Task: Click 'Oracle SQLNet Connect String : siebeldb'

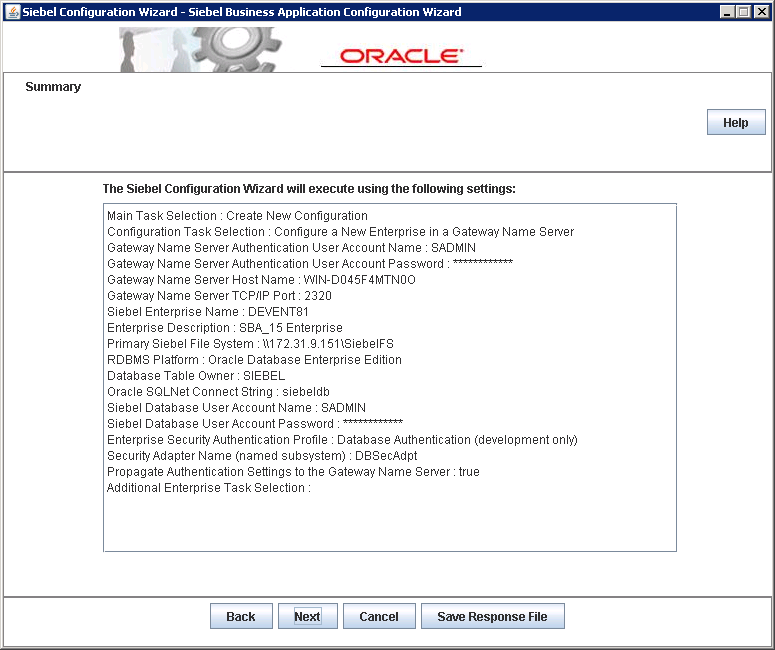Action: click(218, 391)
